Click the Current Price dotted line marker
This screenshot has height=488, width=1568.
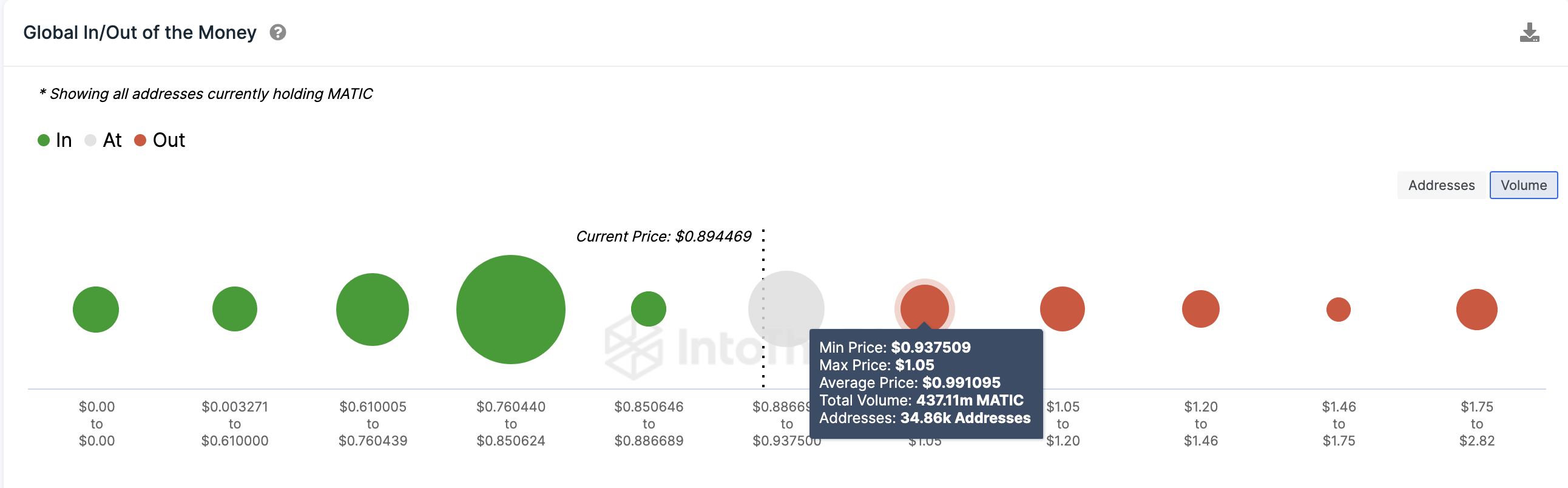point(763,308)
